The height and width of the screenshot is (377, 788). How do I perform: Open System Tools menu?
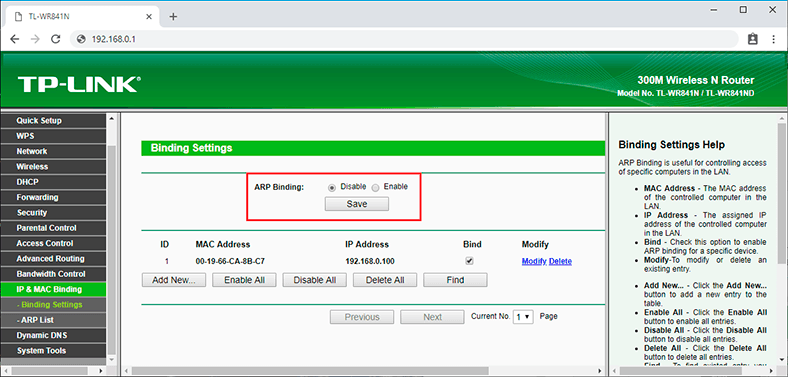click(53, 351)
